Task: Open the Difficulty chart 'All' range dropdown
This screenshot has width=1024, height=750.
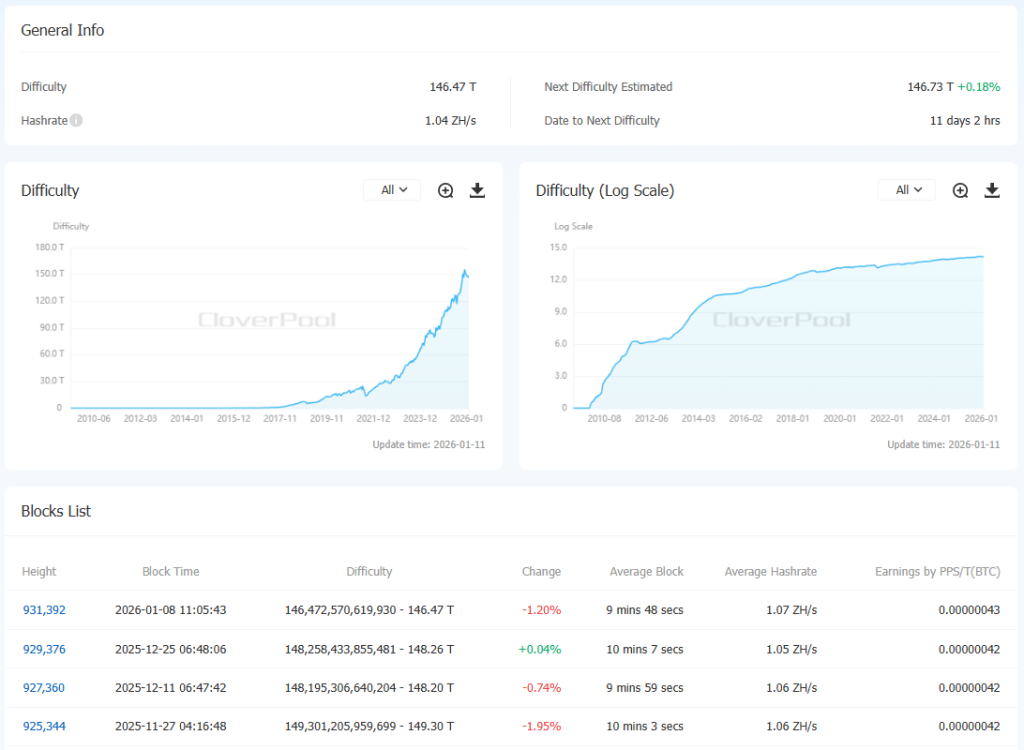Action: [392, 190]
